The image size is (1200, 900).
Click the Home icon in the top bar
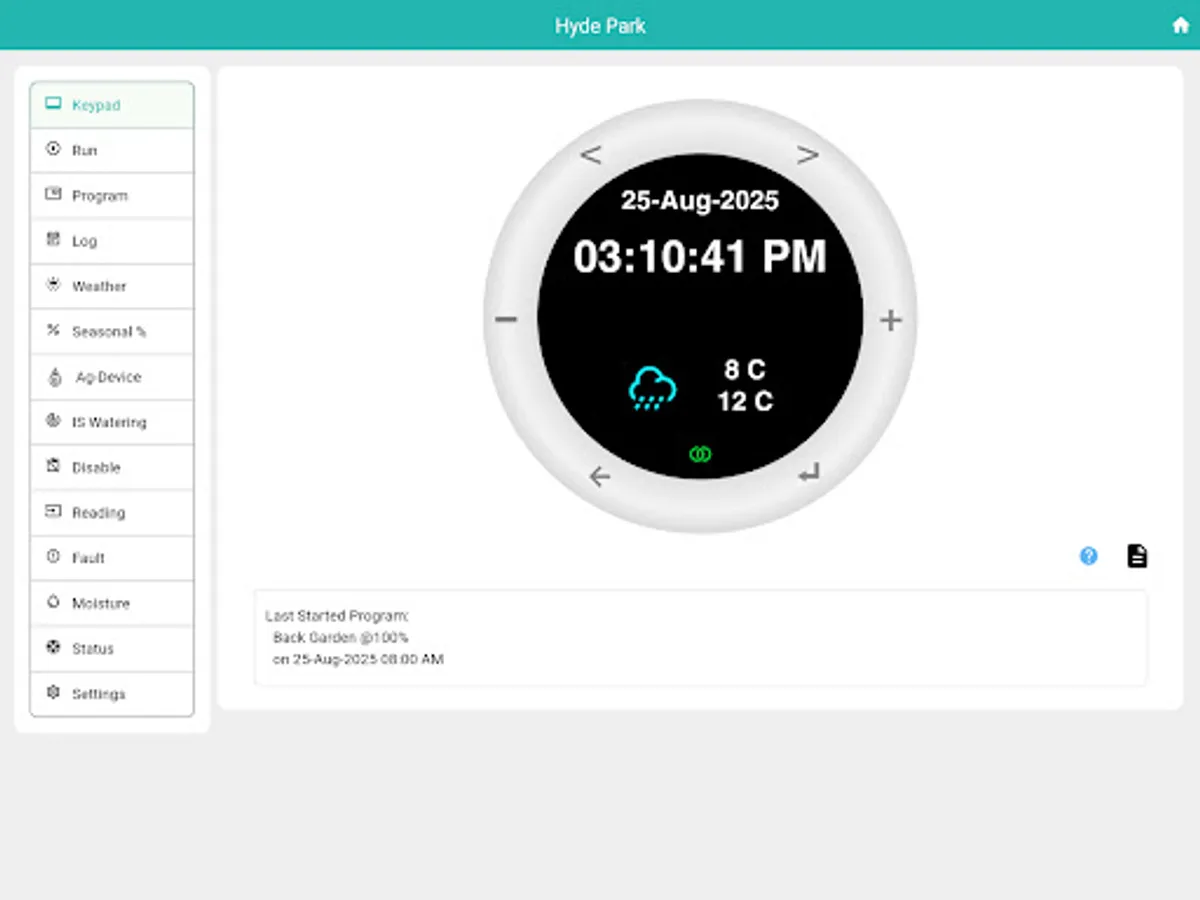tap(1180, 25)
